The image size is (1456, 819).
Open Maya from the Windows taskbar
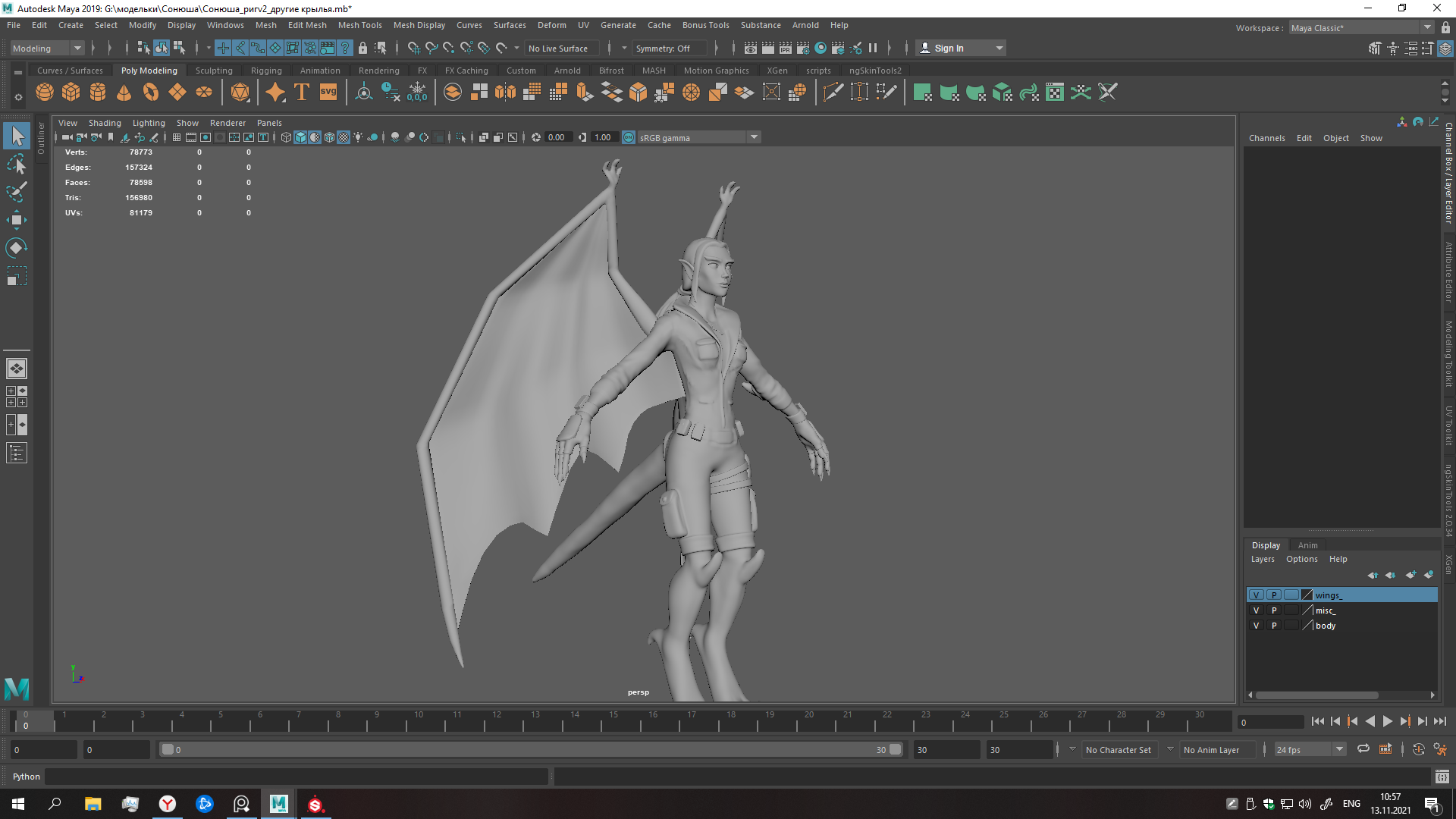278,804
